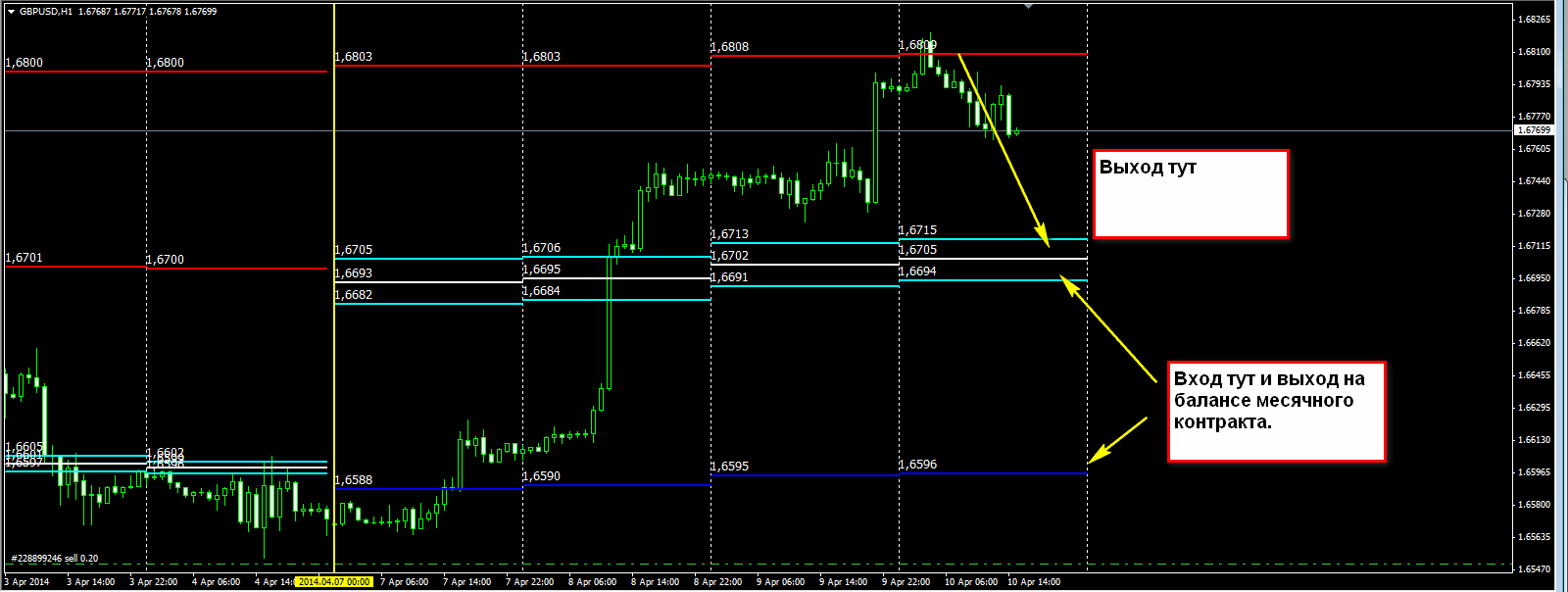The image size is (1568, 592).
Task: Select the 1,6693 white level label
Action: click(x=353, y=273)
